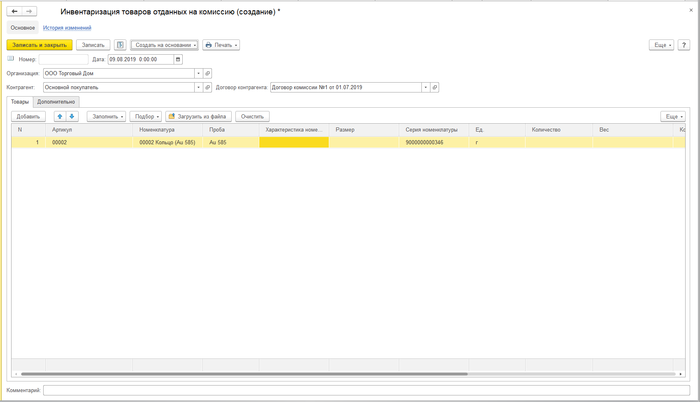Expand the Организация dropdown arrow
This screenshot has width=700, height=402.
(198, 73)
